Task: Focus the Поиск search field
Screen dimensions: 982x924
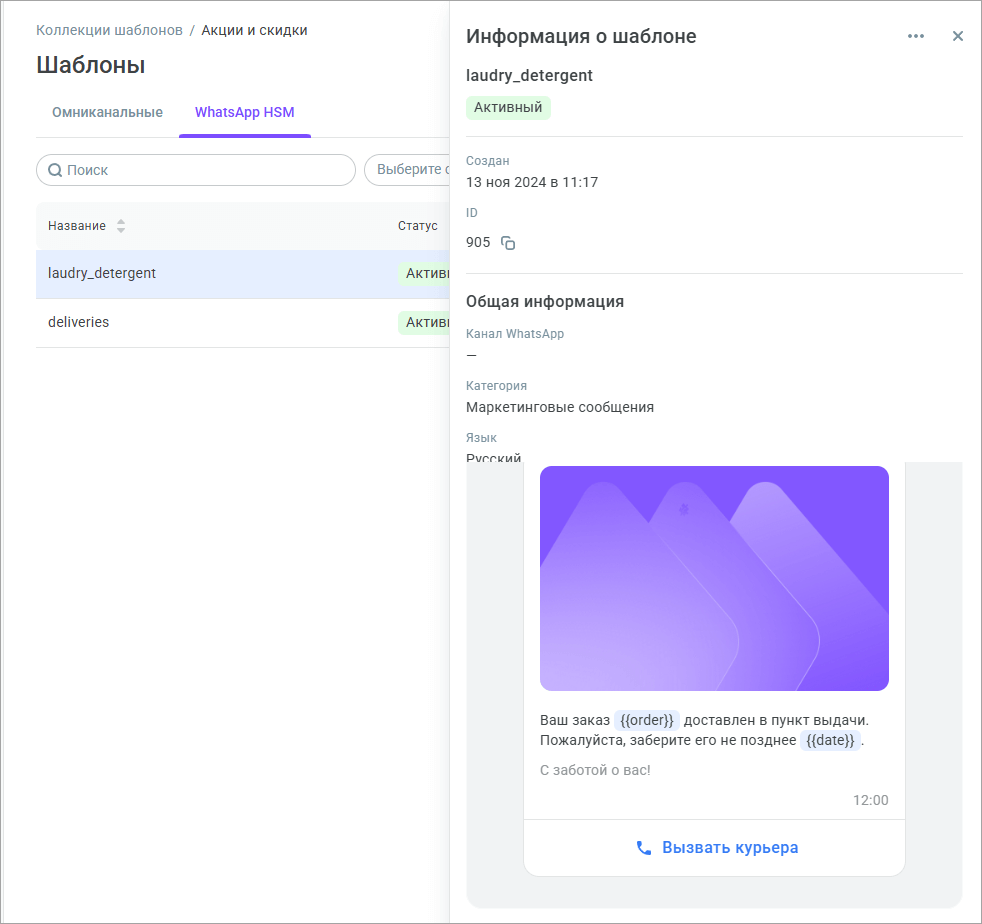Action: pyautogui.click(x=196, y=170)
